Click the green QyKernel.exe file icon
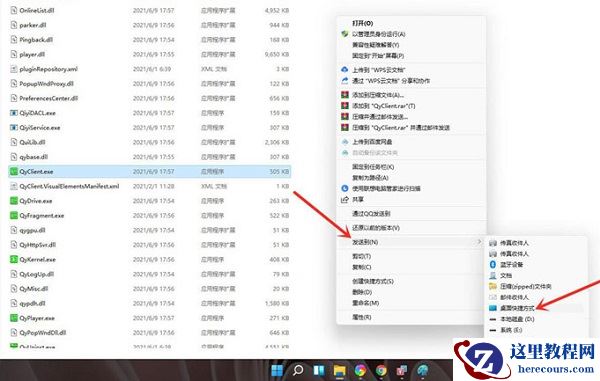The image size is (600, 381). pyautogui.click(x=14, y=260)
